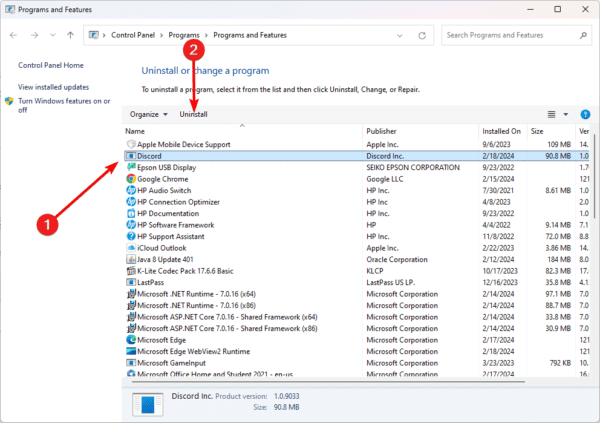The image size is (600, 423).
Task: Go up one folder level
Action: [x=70, y=35]
